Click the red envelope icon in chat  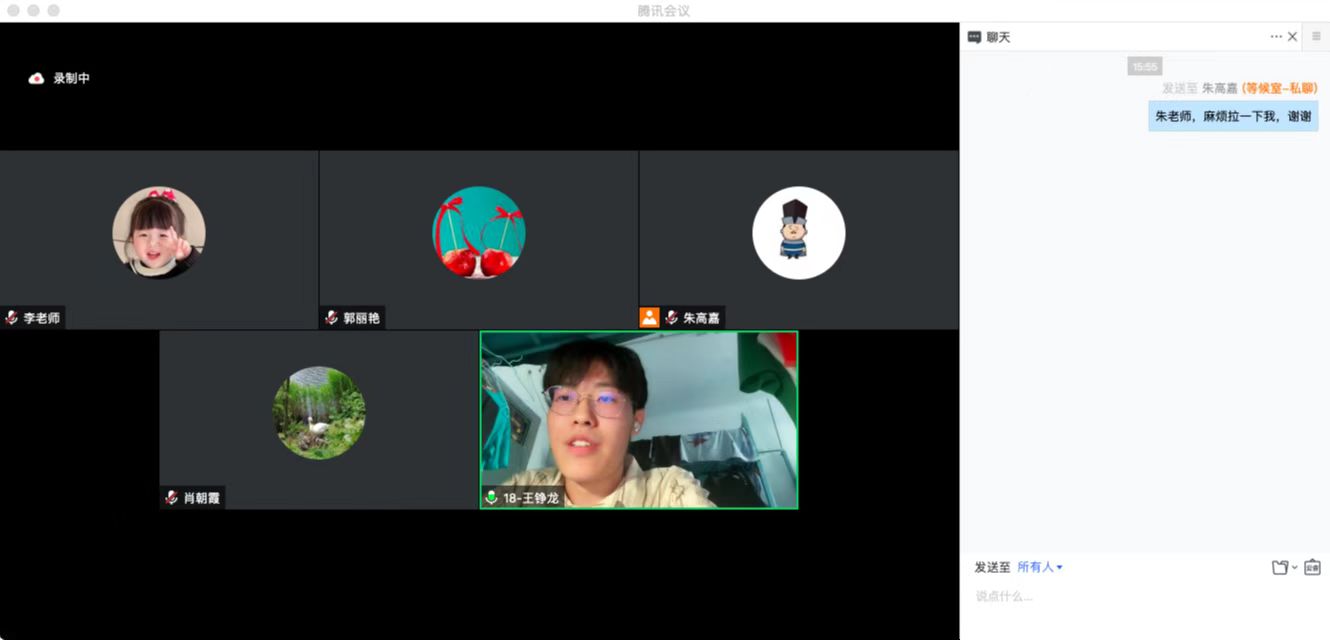click(x=1312, y=567)
